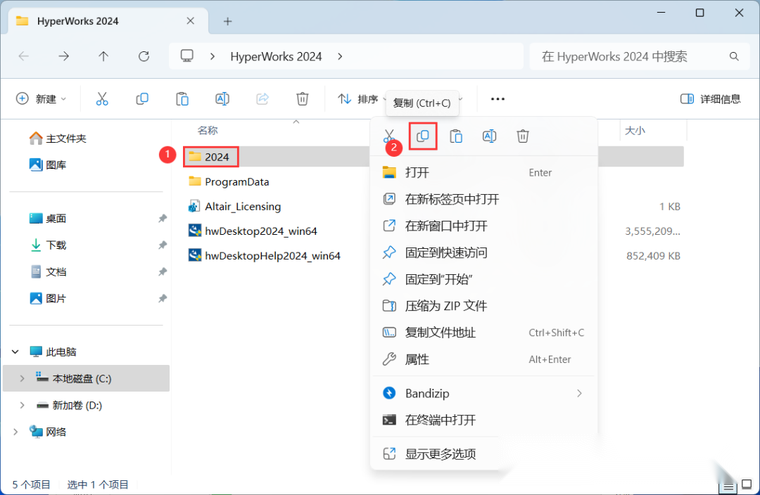The image size is (760, 495).
Task: Click Paste icon in context menu
Action: point(456,136)
